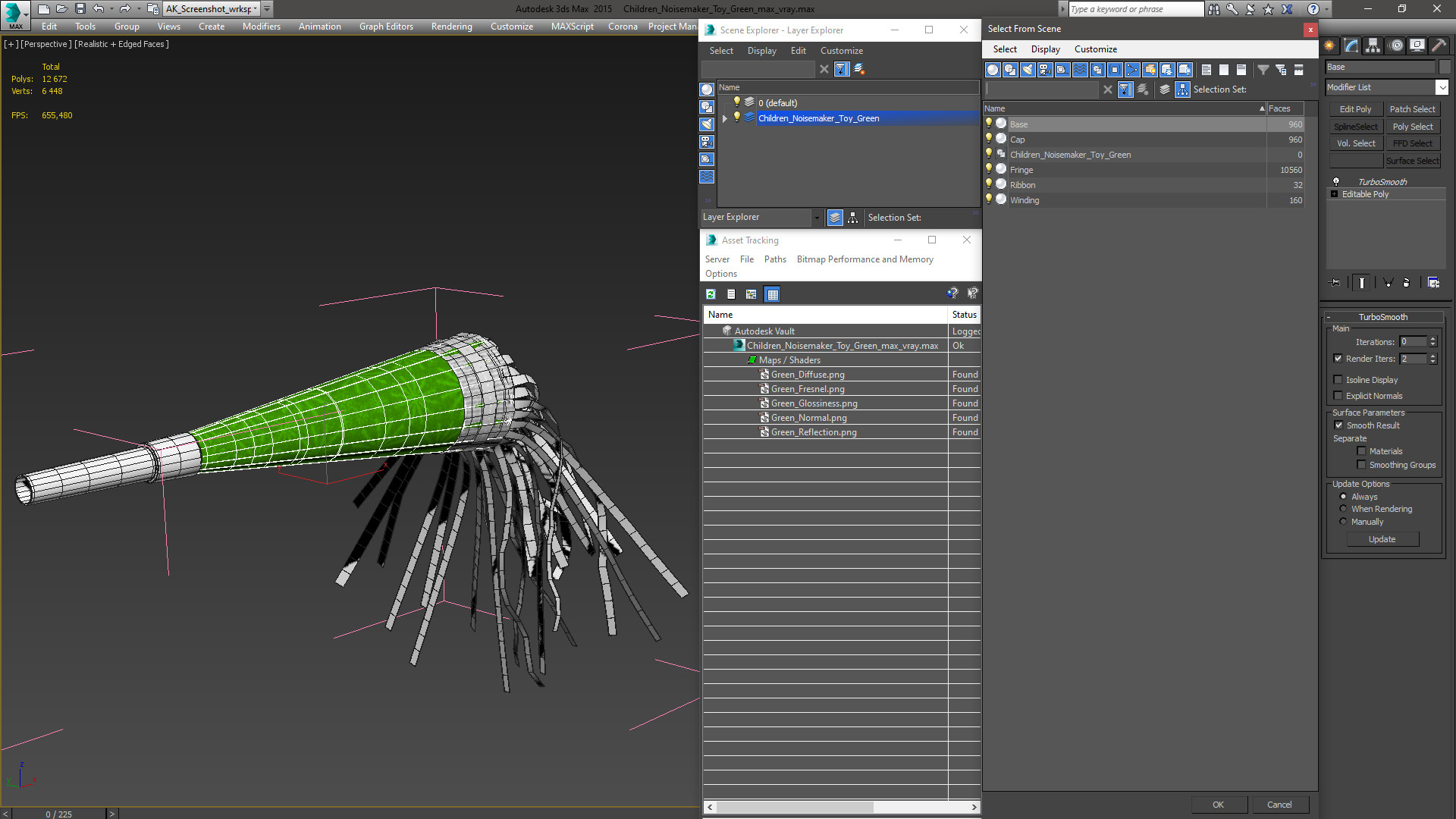Viewport: 1456px width, 819px height.
Task: Select the When Rendering radio button
Action: pos(1344,509)
